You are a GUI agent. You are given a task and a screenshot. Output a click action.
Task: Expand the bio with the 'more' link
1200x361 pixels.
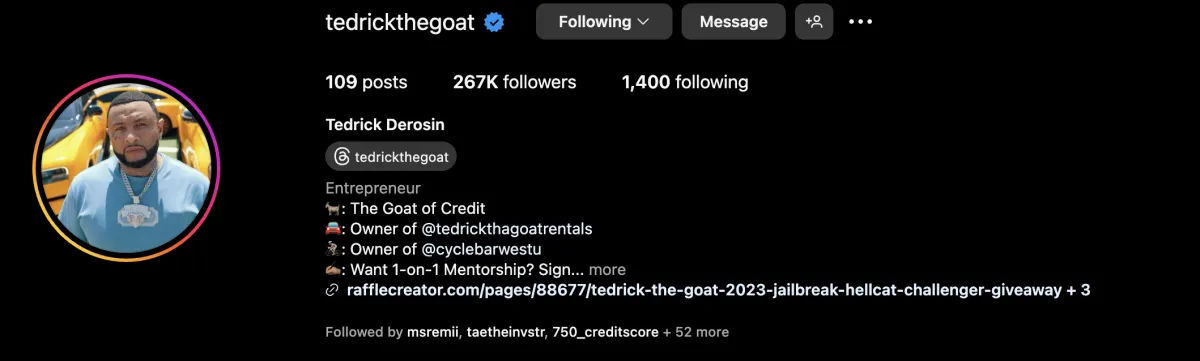[x=607, y=269]
